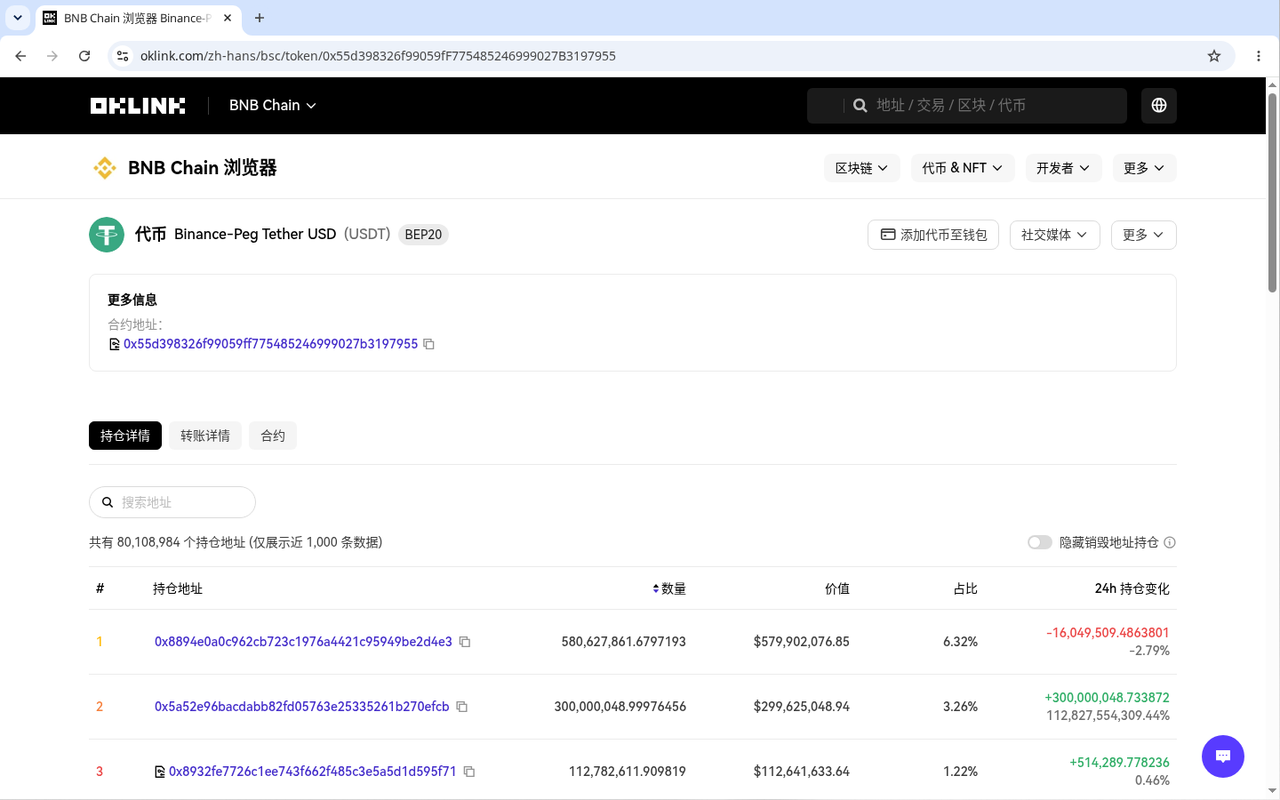Sort holders by 数量 column
Screen dimensions: 1280x800
coord(669,589)
